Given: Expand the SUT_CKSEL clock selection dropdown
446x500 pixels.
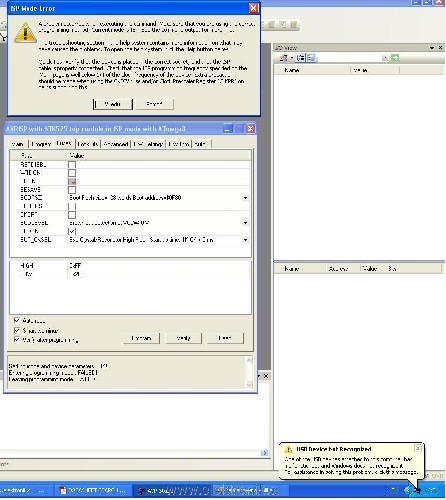Looking at the screenshot, I should tap(245, 240).
